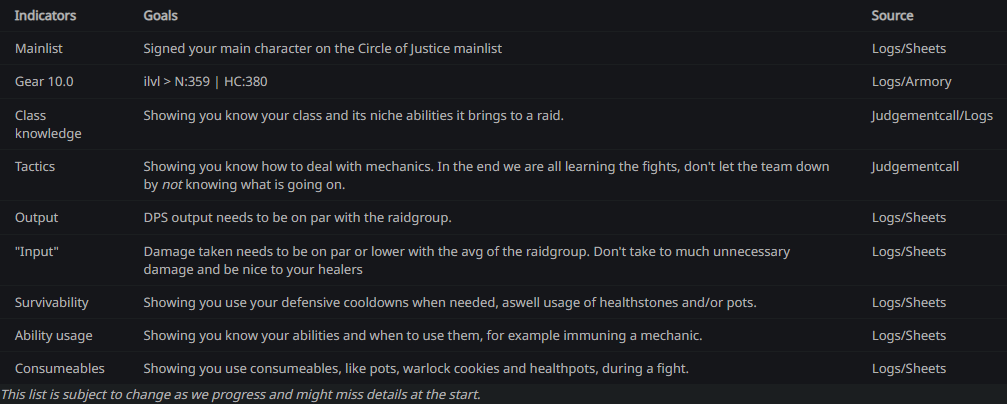The height and width of the screenshot is (404, 1007).
Task: Select the Mainlist indicator cell
Action: [x=39, y=48]
